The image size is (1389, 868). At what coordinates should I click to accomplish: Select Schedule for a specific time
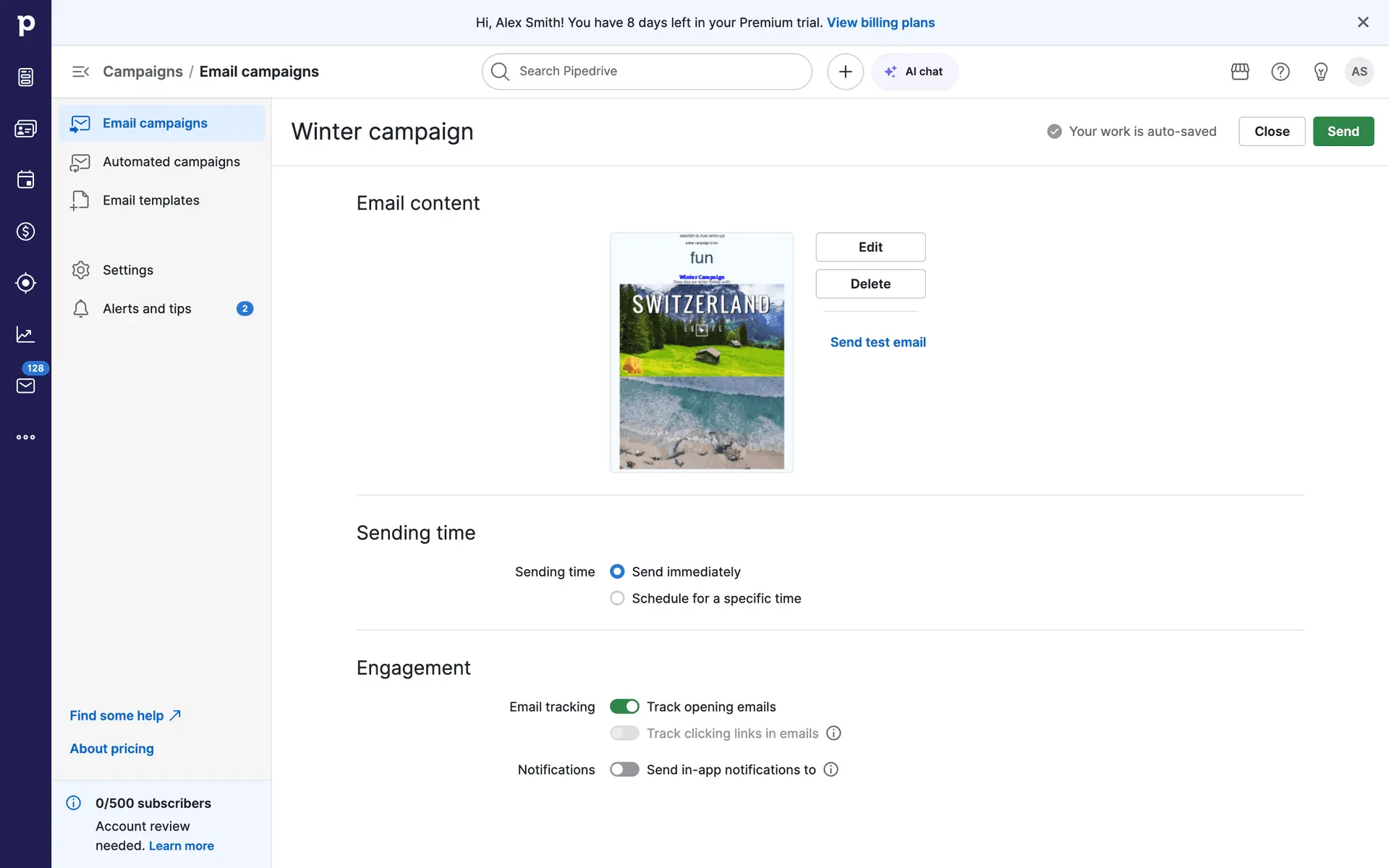617,598
